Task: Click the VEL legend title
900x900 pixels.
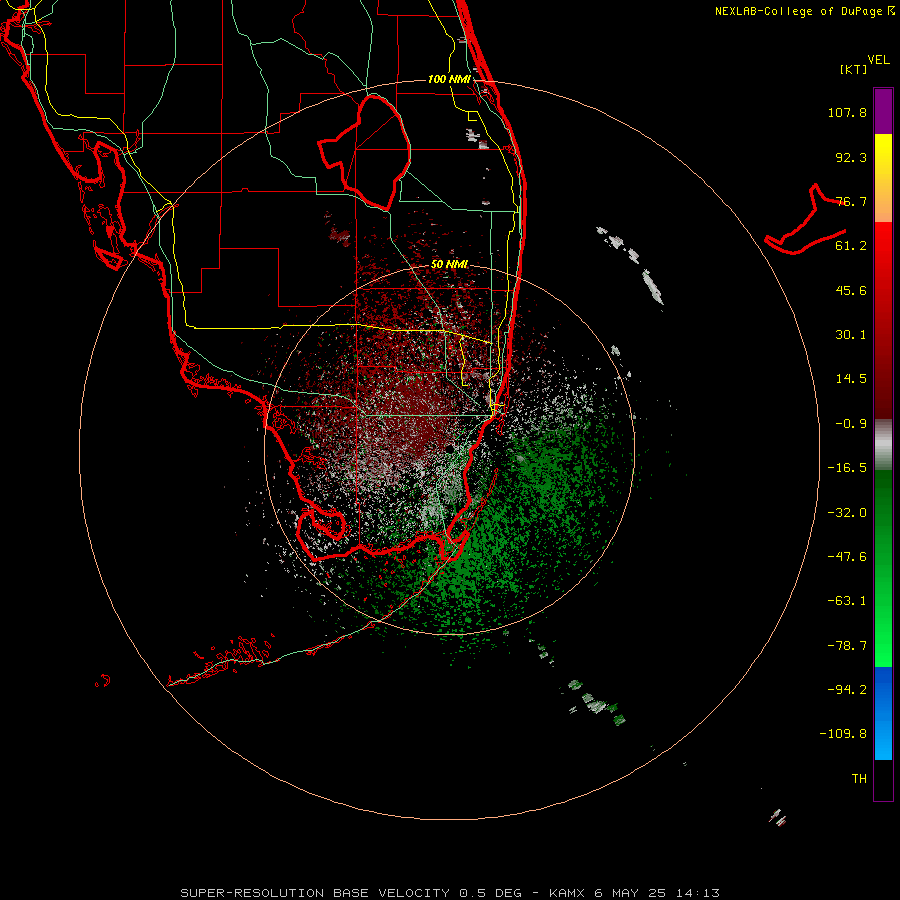Action: (x=878, y=60)
